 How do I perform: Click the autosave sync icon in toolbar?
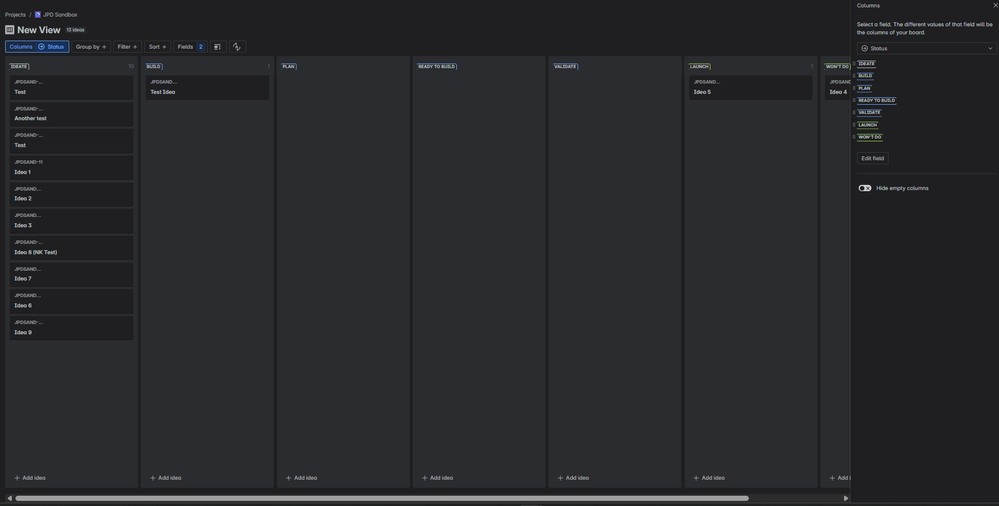pos(237,47)
